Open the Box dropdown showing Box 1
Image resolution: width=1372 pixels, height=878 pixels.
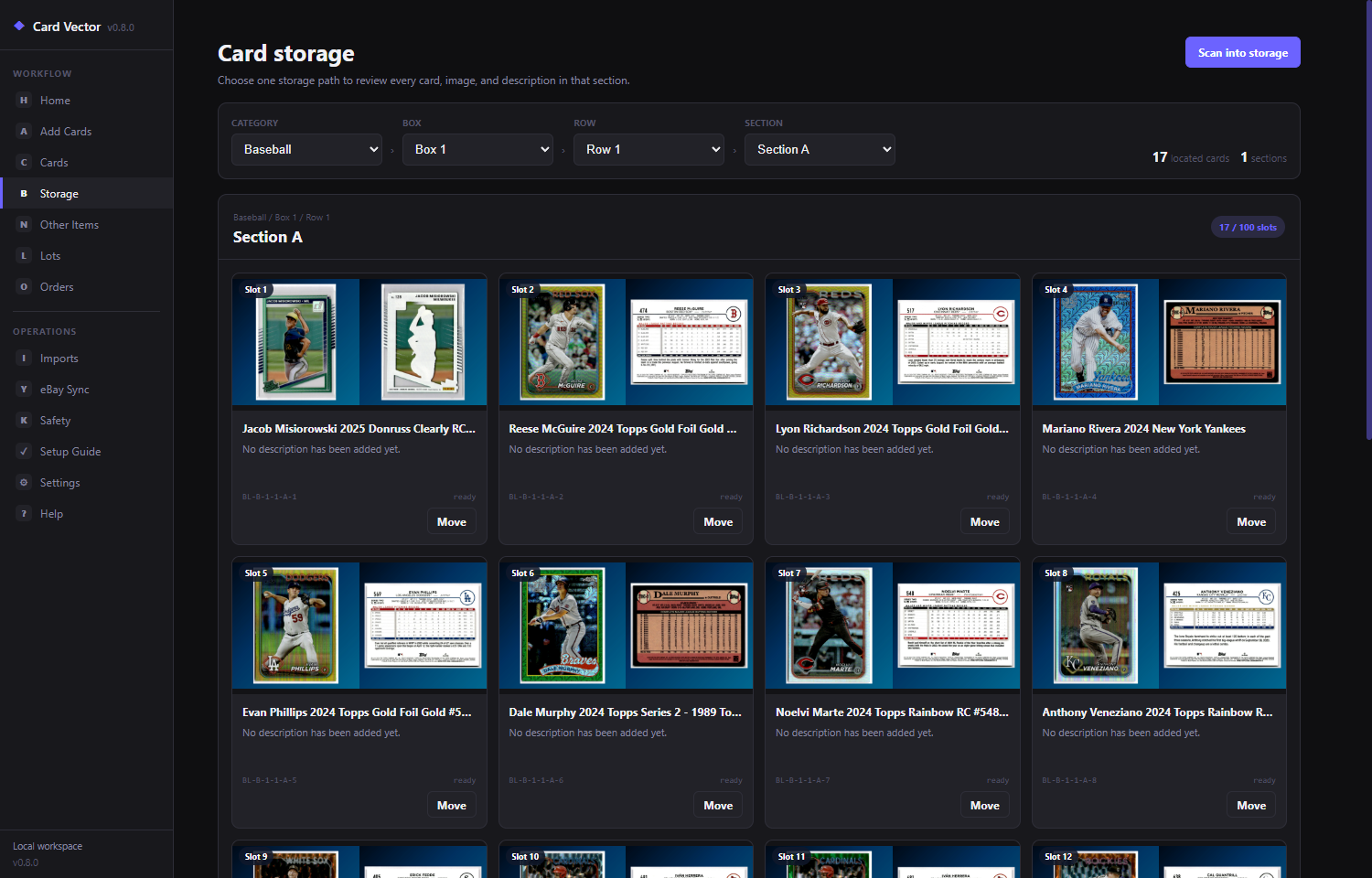pos(477,150)
